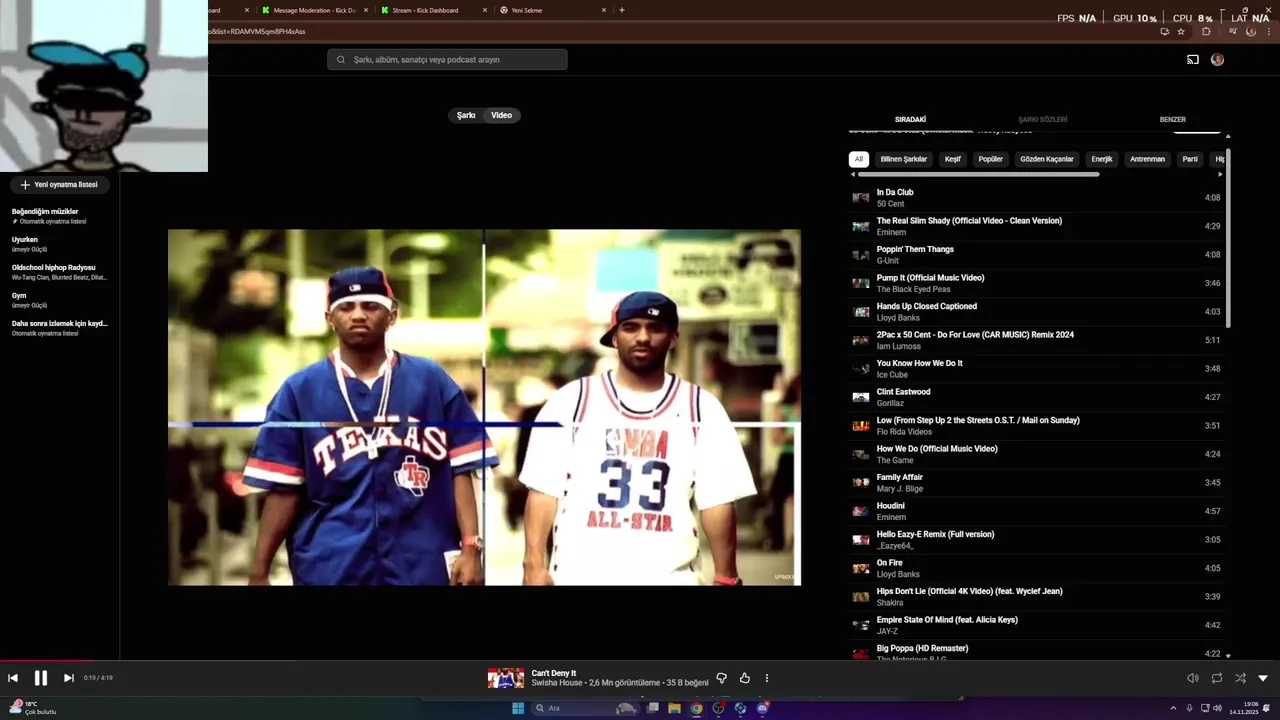Create a new playlist with Yeni oynatma listesi
Image resolution: width=1280 pixels, height=720 pixels.
point(59,184)
